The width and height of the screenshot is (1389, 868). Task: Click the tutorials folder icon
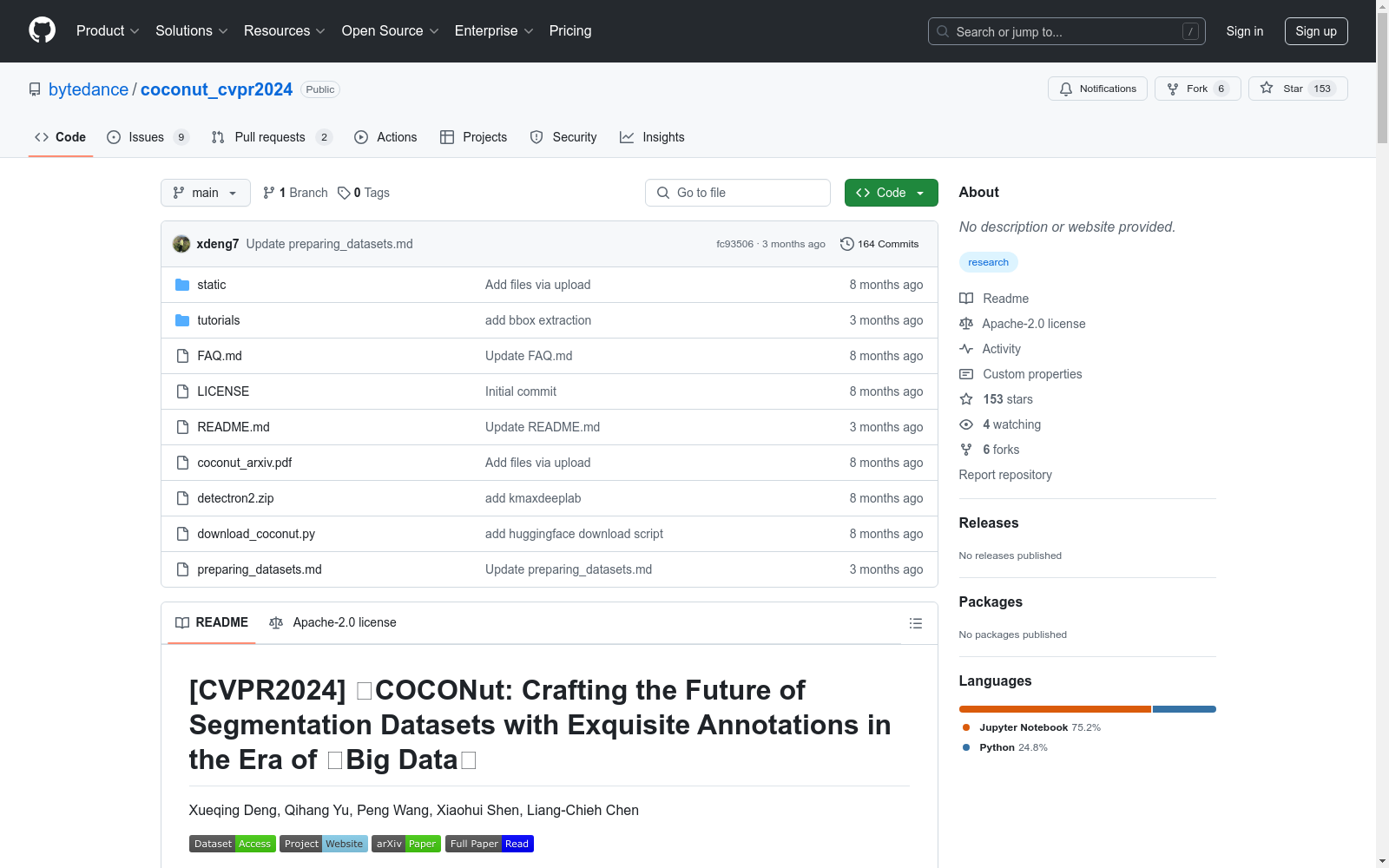[182, 320]
